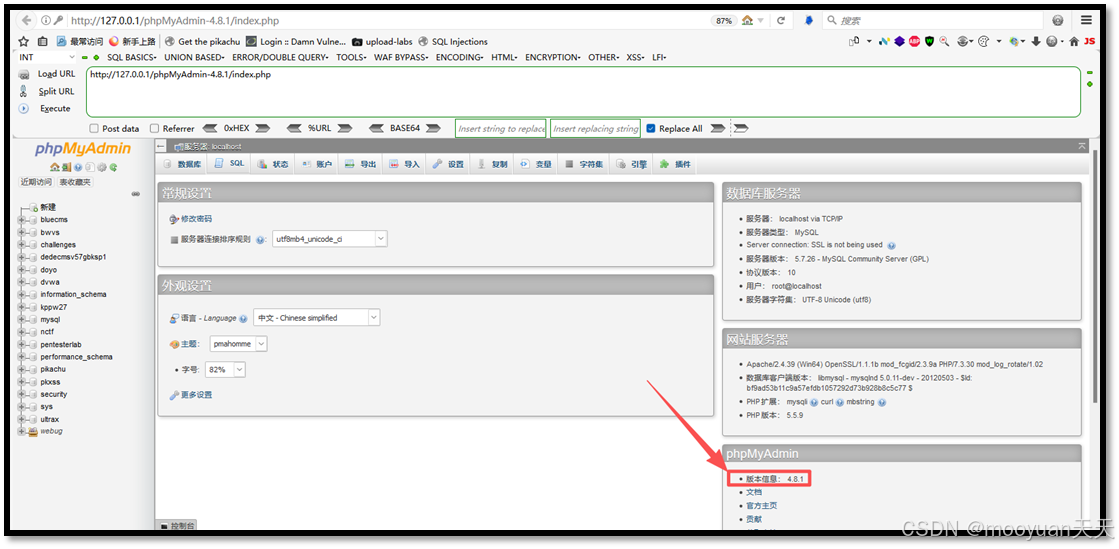
Task: Click the left arrow before 0xHEX
Action: (x=210, y=129)
